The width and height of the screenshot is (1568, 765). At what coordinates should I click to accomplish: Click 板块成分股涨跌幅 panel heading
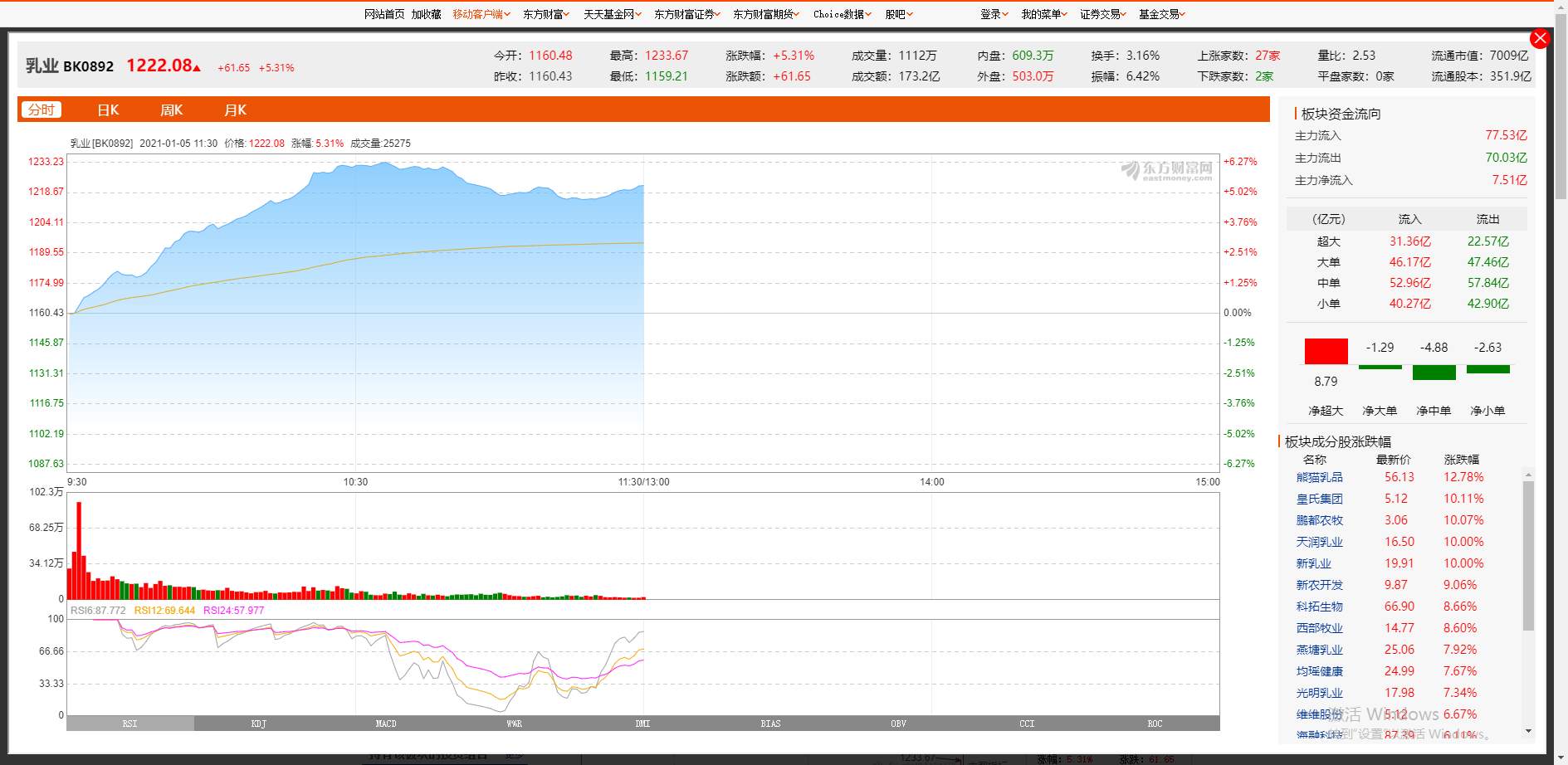1337,441
